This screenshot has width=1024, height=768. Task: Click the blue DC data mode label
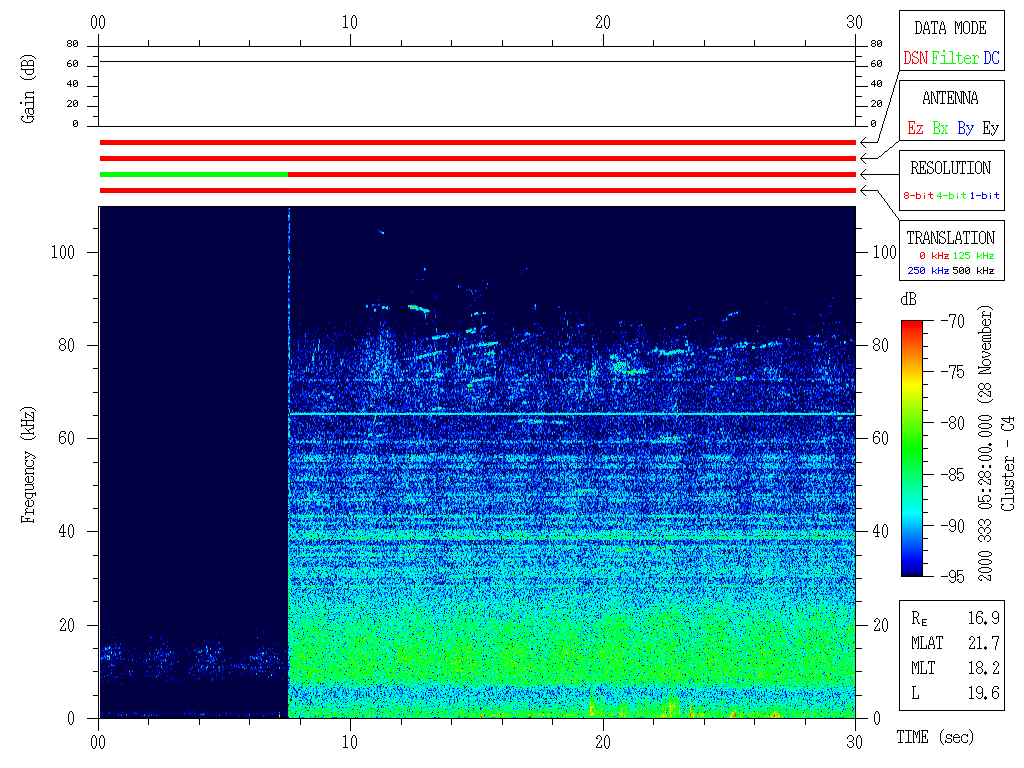991,58
